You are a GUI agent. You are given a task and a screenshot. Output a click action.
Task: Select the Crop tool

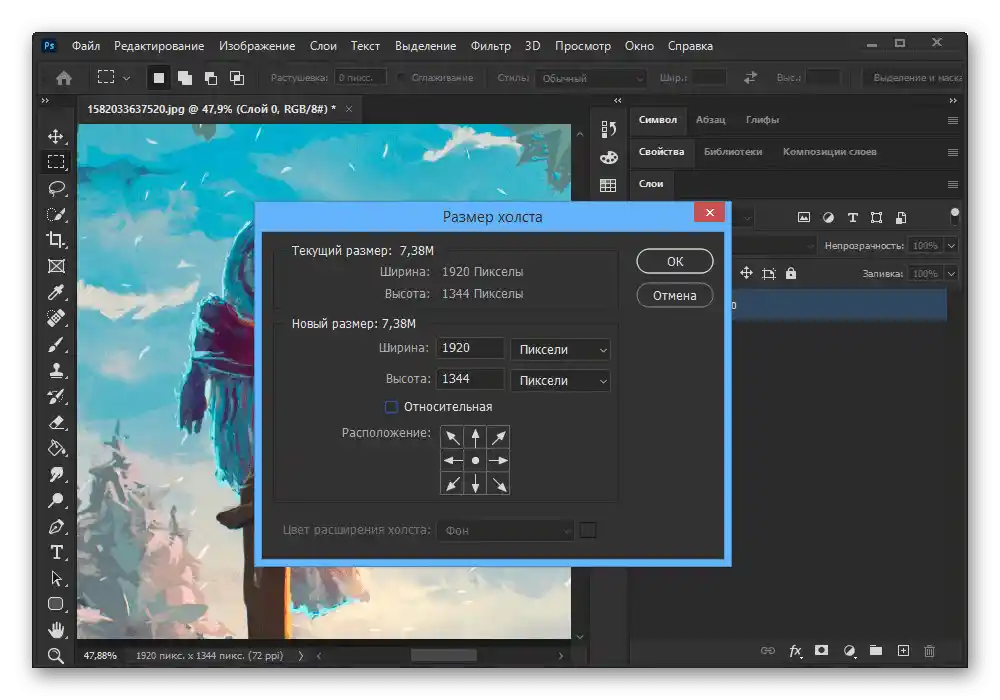pyautogui.click(x=56, y=240)
